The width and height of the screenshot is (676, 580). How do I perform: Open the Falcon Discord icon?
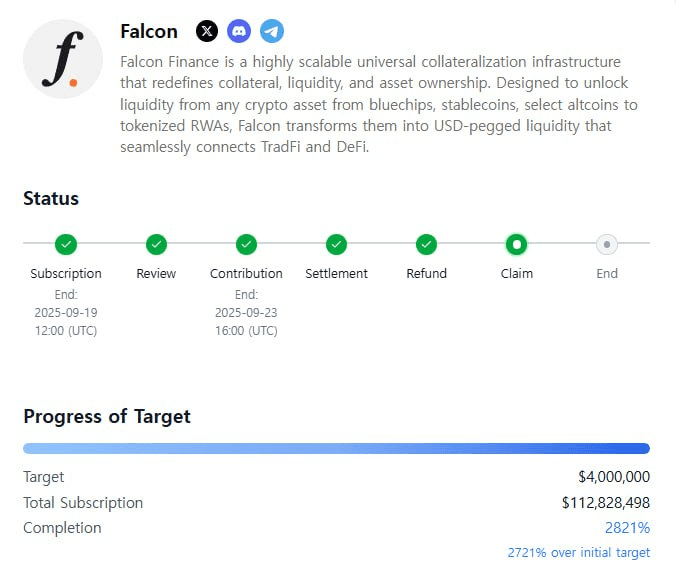(239, 31)
